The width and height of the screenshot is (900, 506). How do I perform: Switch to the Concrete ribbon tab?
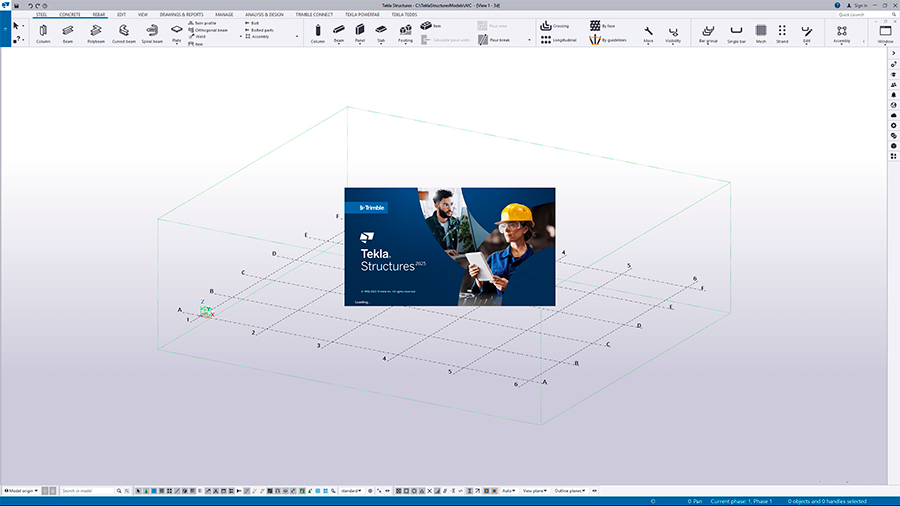pyautogui.click(x=70, y=15)
